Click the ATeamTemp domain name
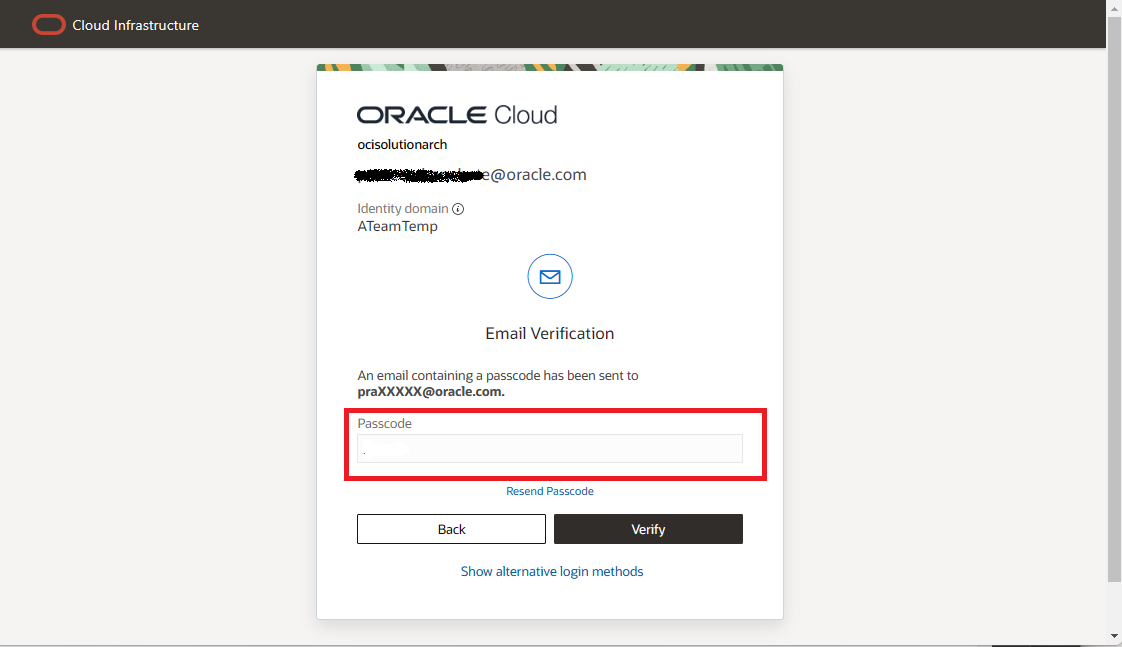The width and height of the screenshot is (1122, 647). 397,226
